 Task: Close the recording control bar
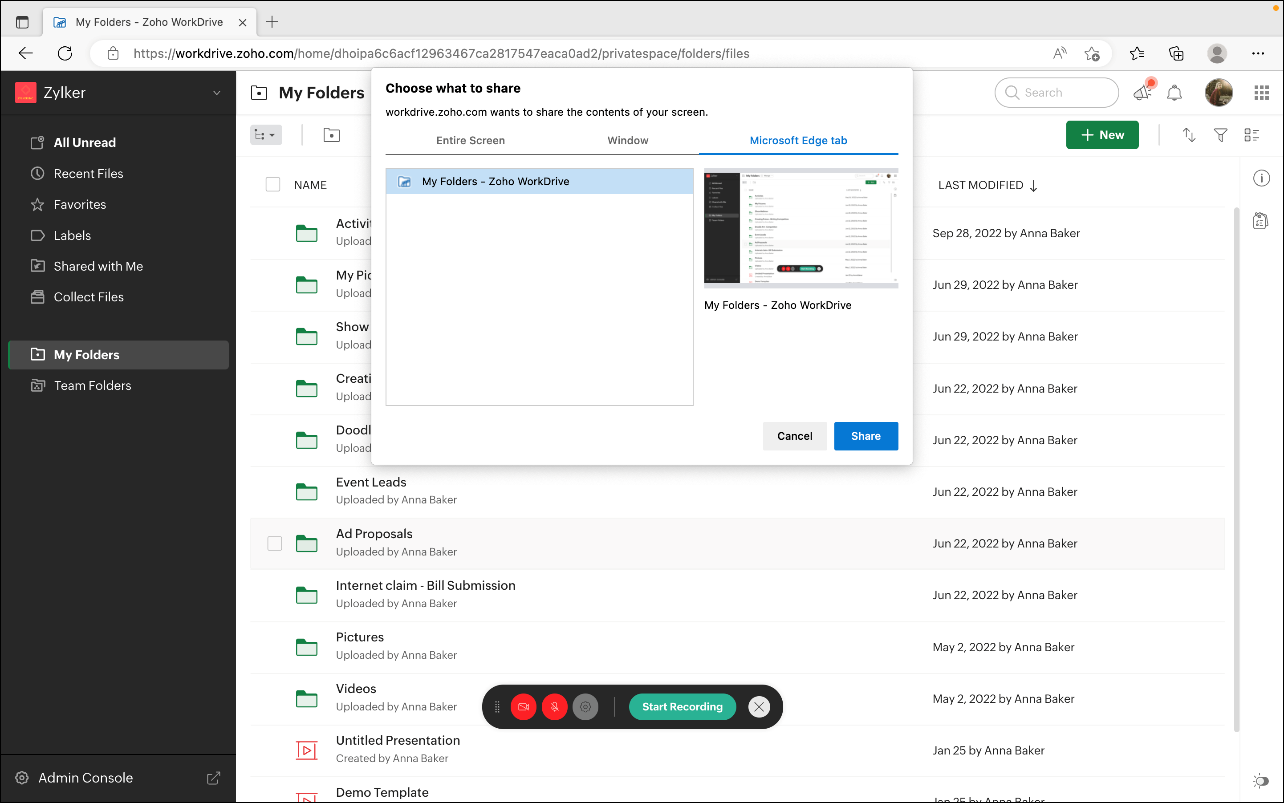759,707
